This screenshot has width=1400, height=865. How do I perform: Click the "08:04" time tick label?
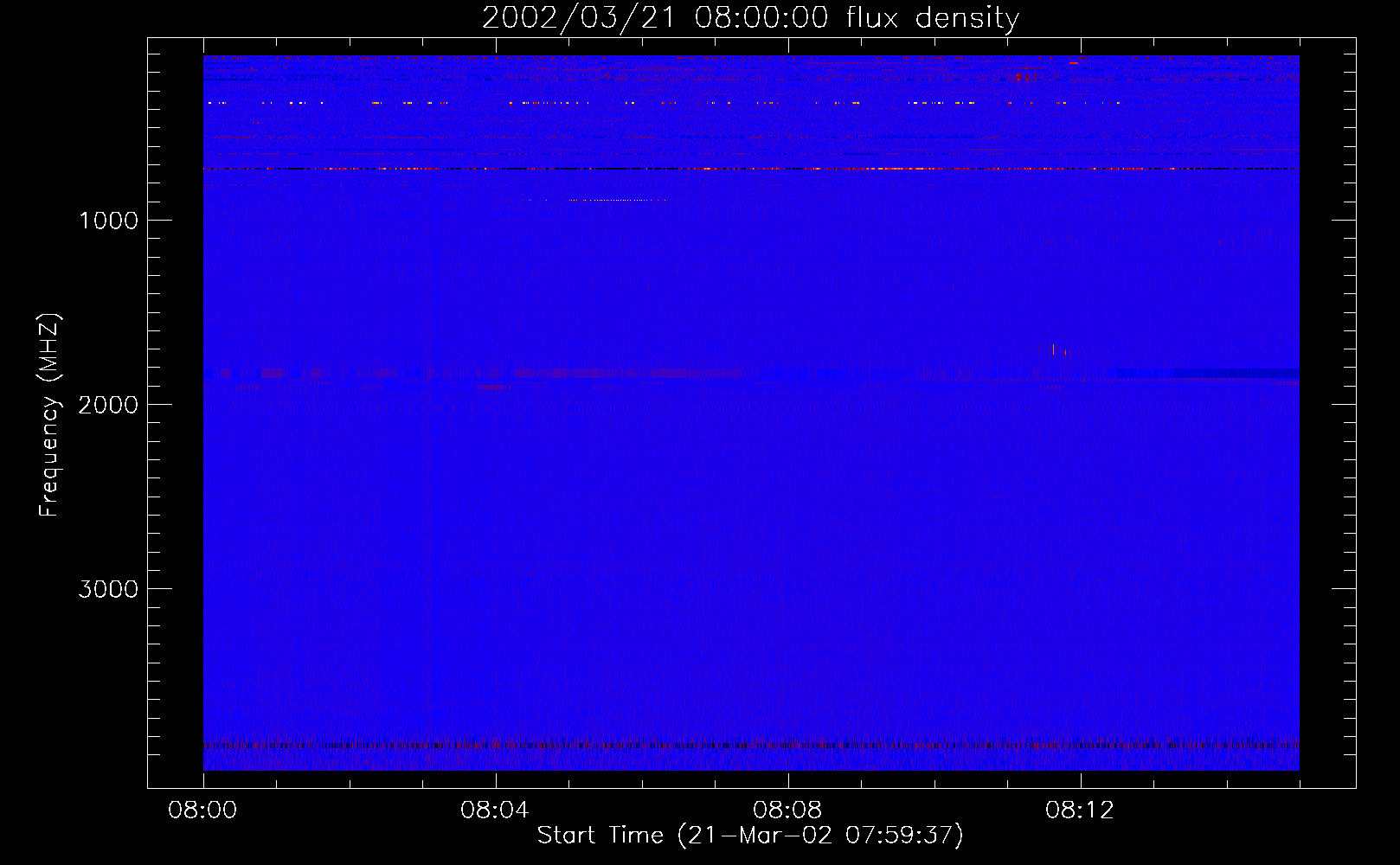pos(495,811)
